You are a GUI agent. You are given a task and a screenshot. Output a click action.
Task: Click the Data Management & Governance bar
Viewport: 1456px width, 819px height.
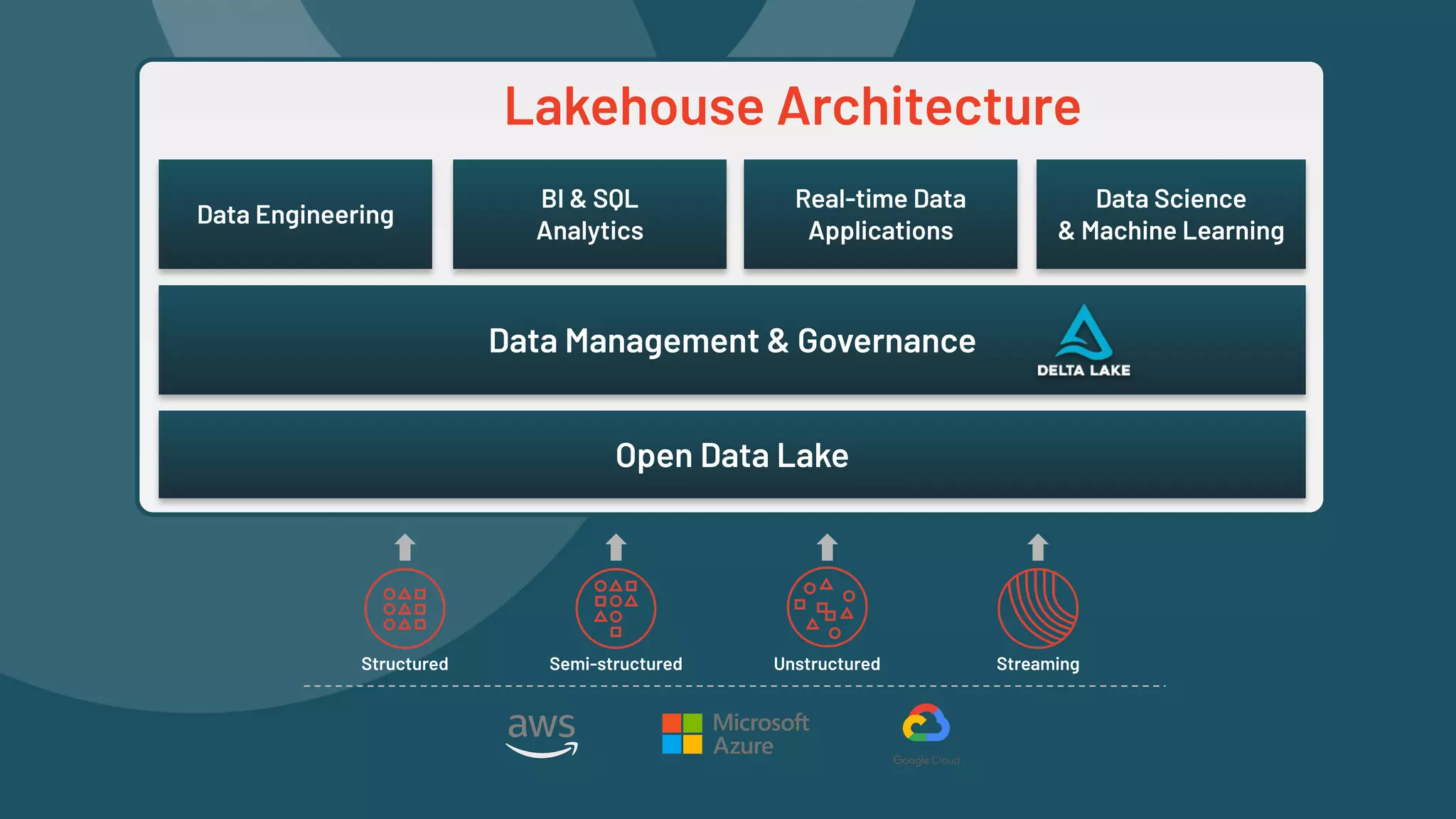click(x=732, y=340)
